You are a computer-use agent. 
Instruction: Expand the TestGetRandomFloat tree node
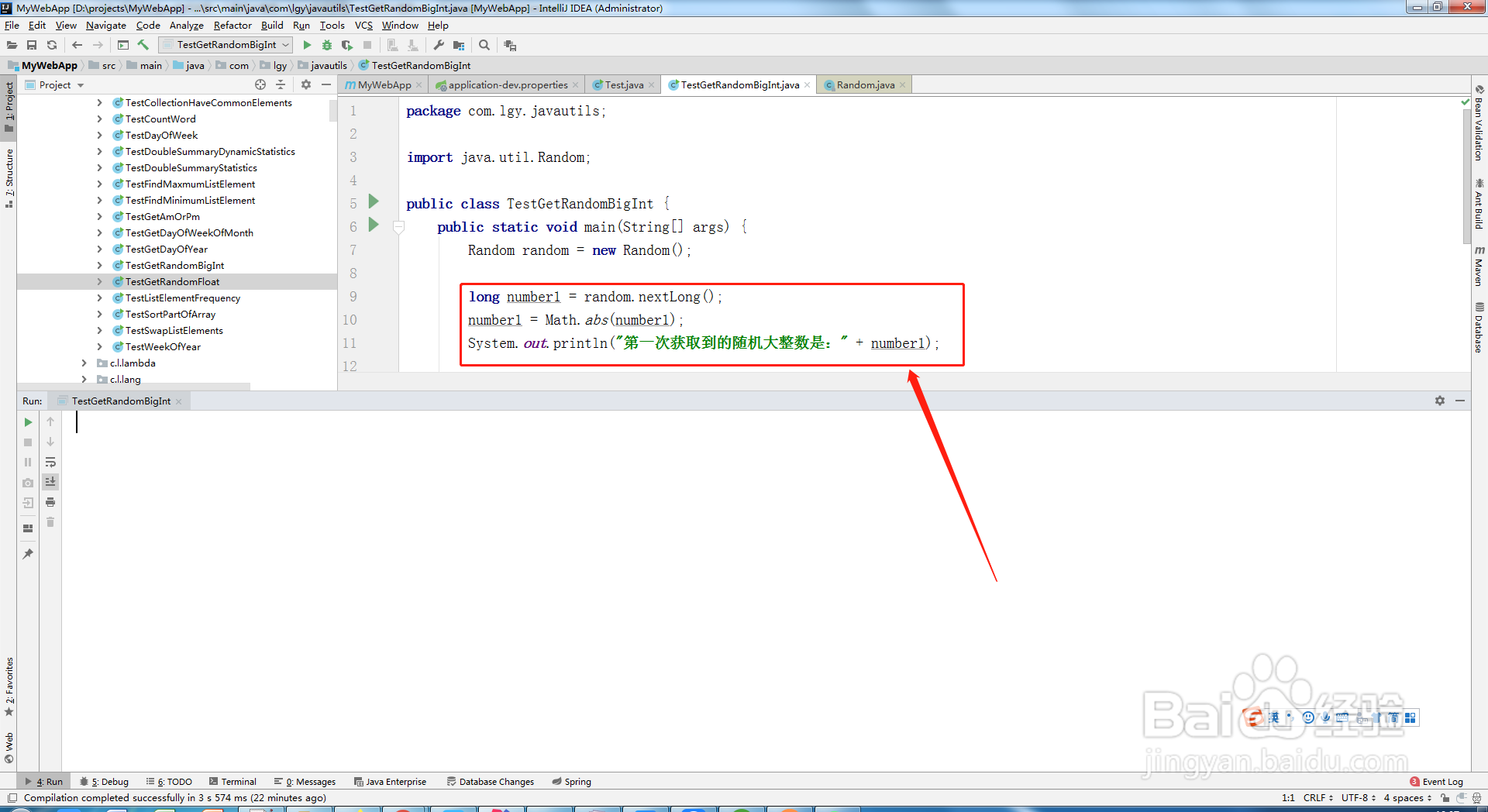click(99, 281)
